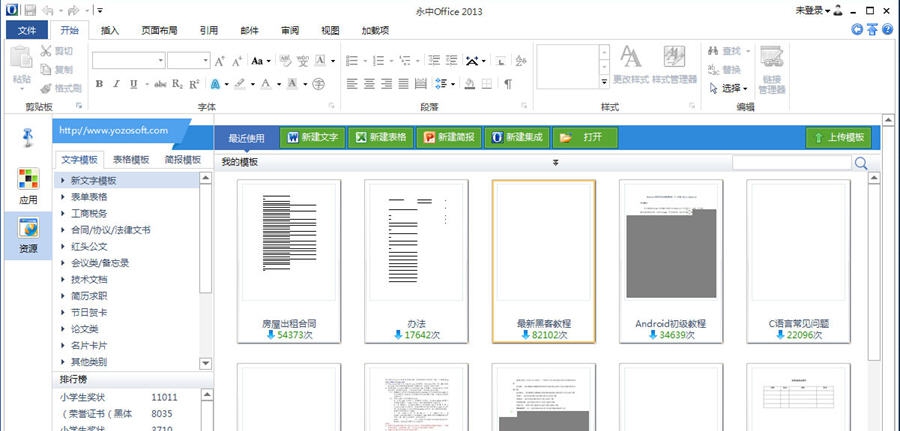900x431 pixels.
Task: Toggle bold formatting
Action: click(x=99, y=84)
